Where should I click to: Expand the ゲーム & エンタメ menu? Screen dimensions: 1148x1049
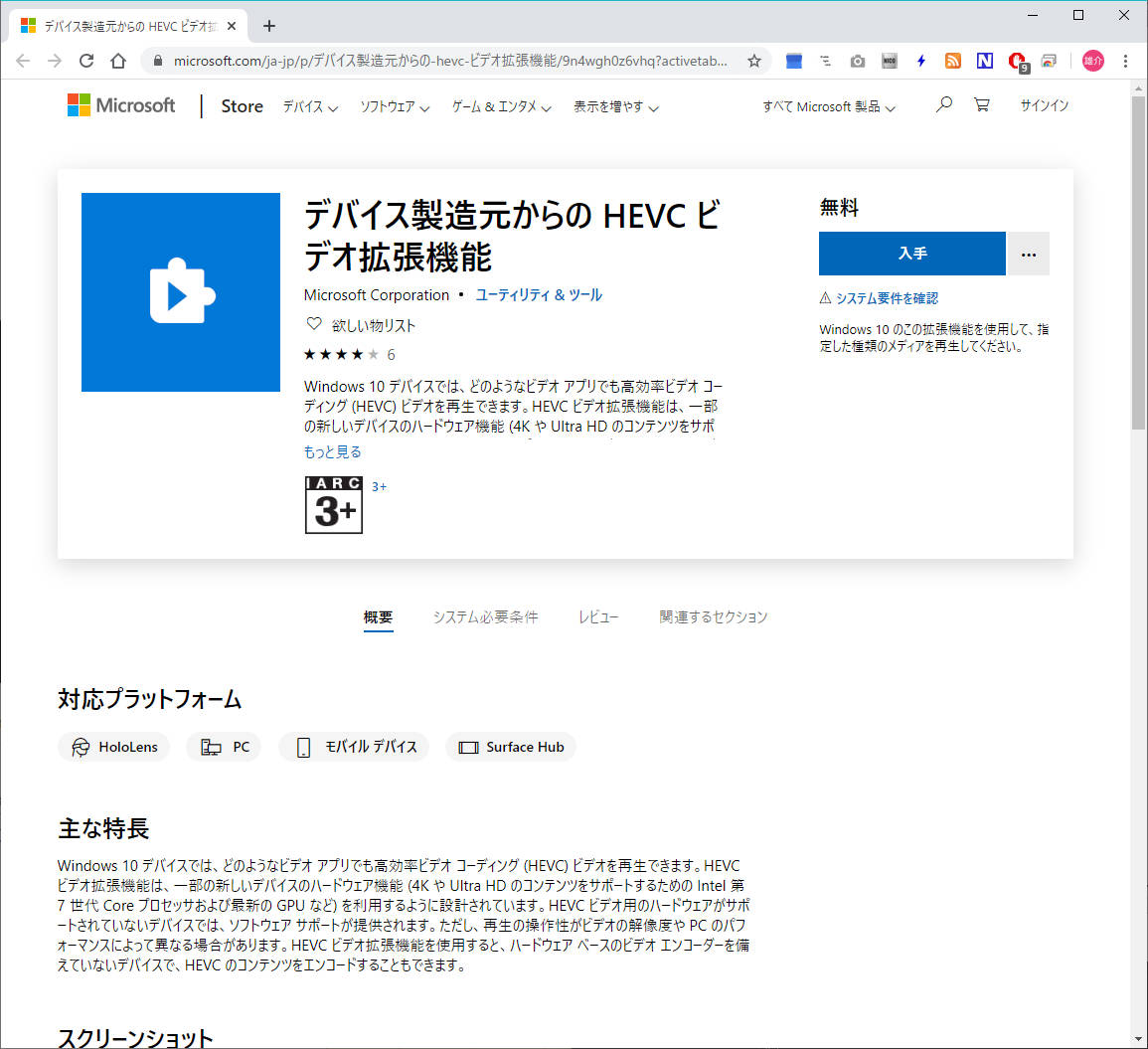click(x=502, y=107)
